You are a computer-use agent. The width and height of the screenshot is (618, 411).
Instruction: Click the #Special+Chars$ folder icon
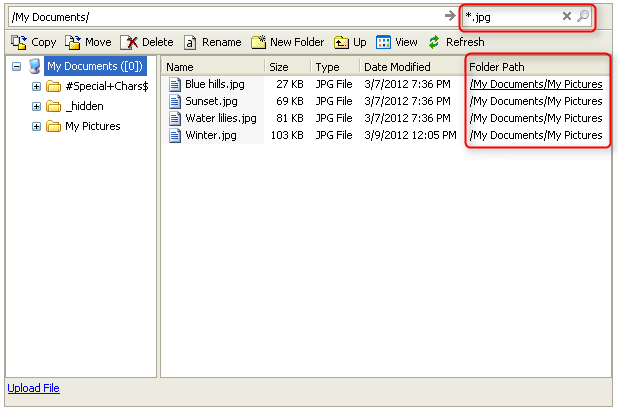[53, 86]
